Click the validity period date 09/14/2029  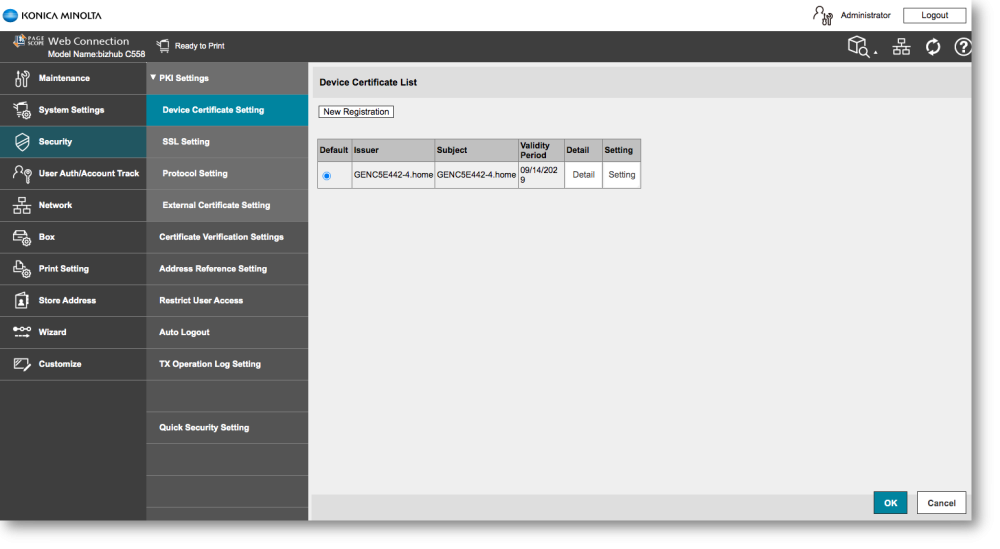click(540, 175)
